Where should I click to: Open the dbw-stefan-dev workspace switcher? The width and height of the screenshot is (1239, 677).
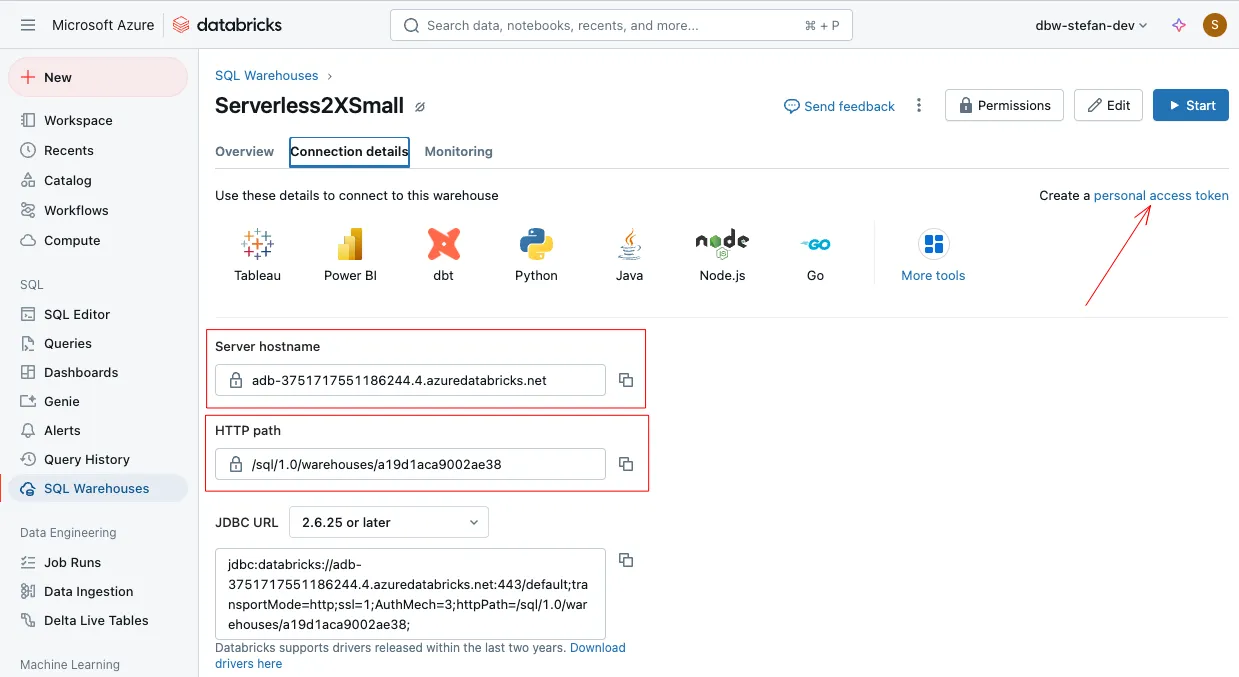(1091, 25)
